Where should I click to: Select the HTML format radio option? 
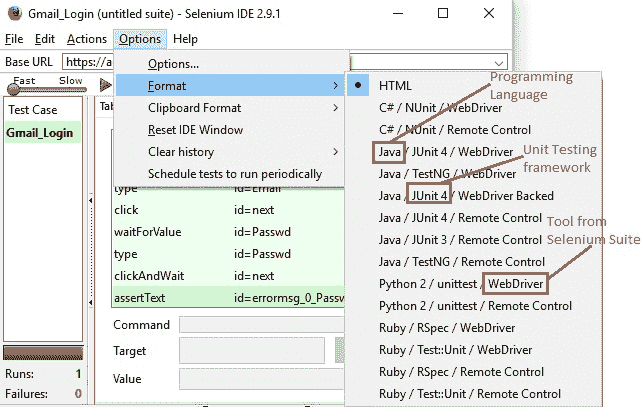(x=358, y=85)
